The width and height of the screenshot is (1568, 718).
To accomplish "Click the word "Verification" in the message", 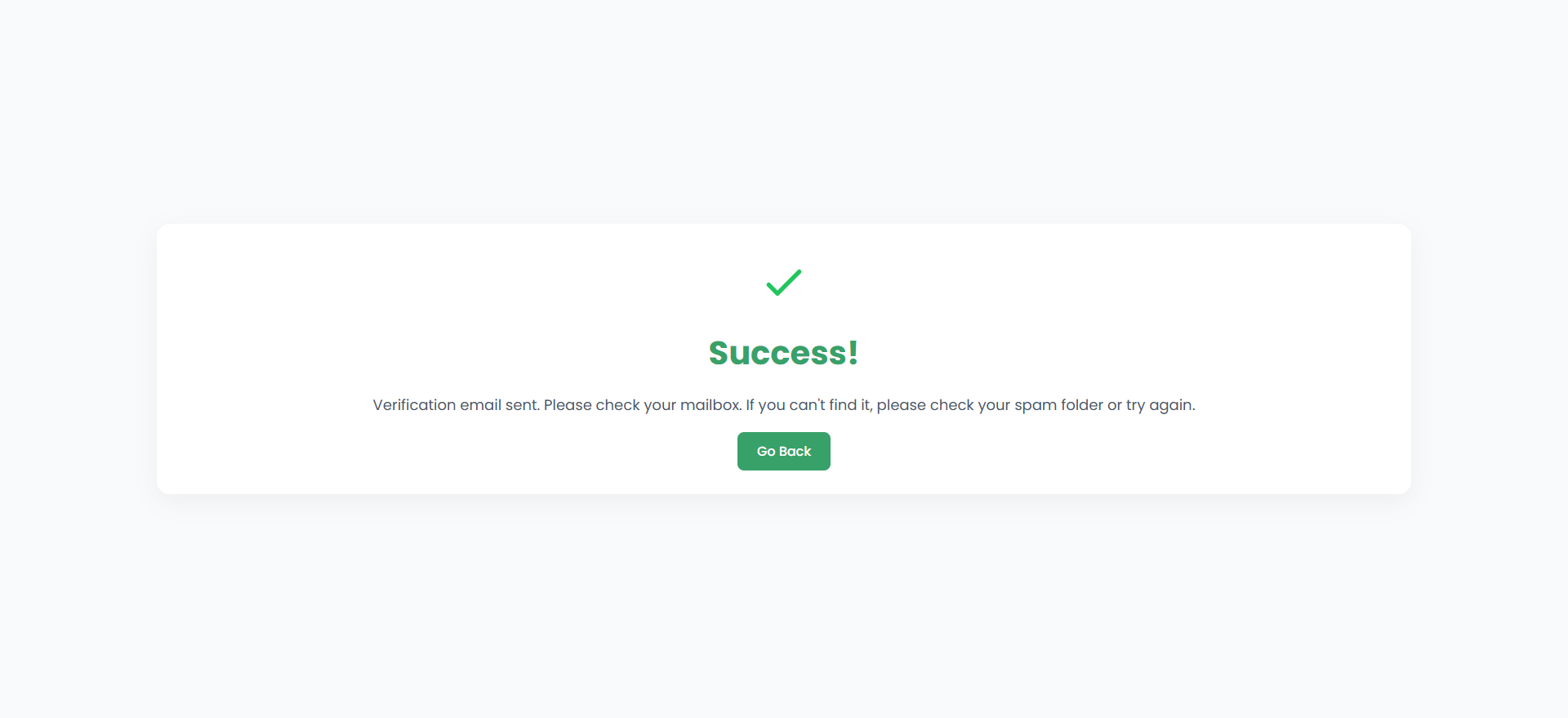I will 414,405.
